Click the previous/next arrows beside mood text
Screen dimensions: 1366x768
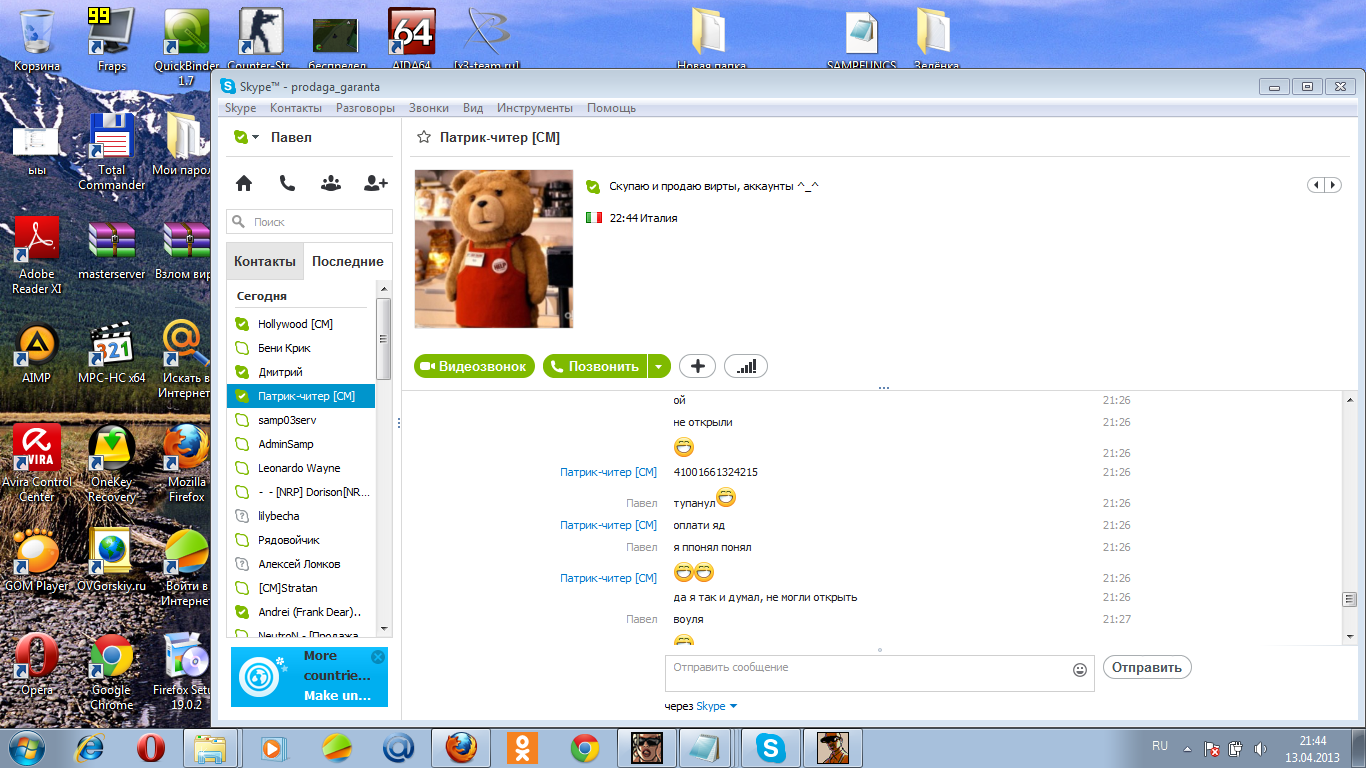(x=1325, y=185)
